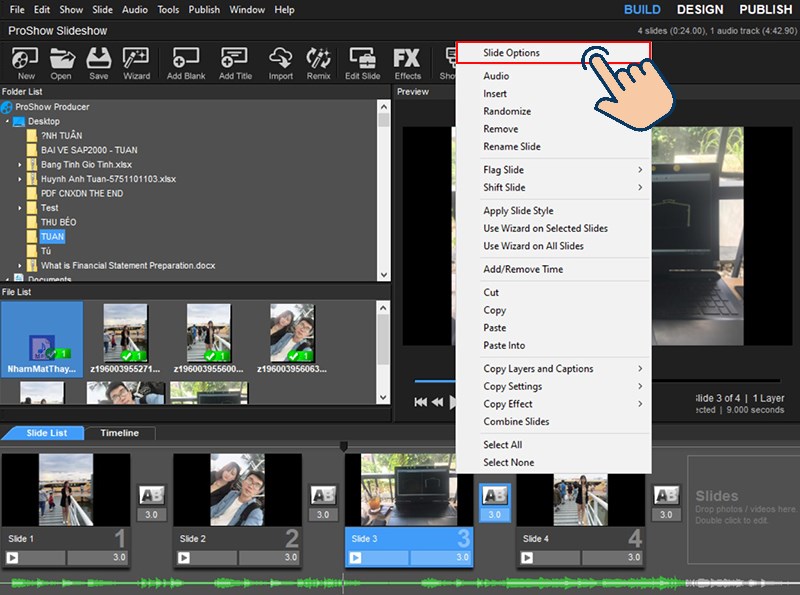
Task: Open the Audio menu in menu bar
Action: (135, 10)
